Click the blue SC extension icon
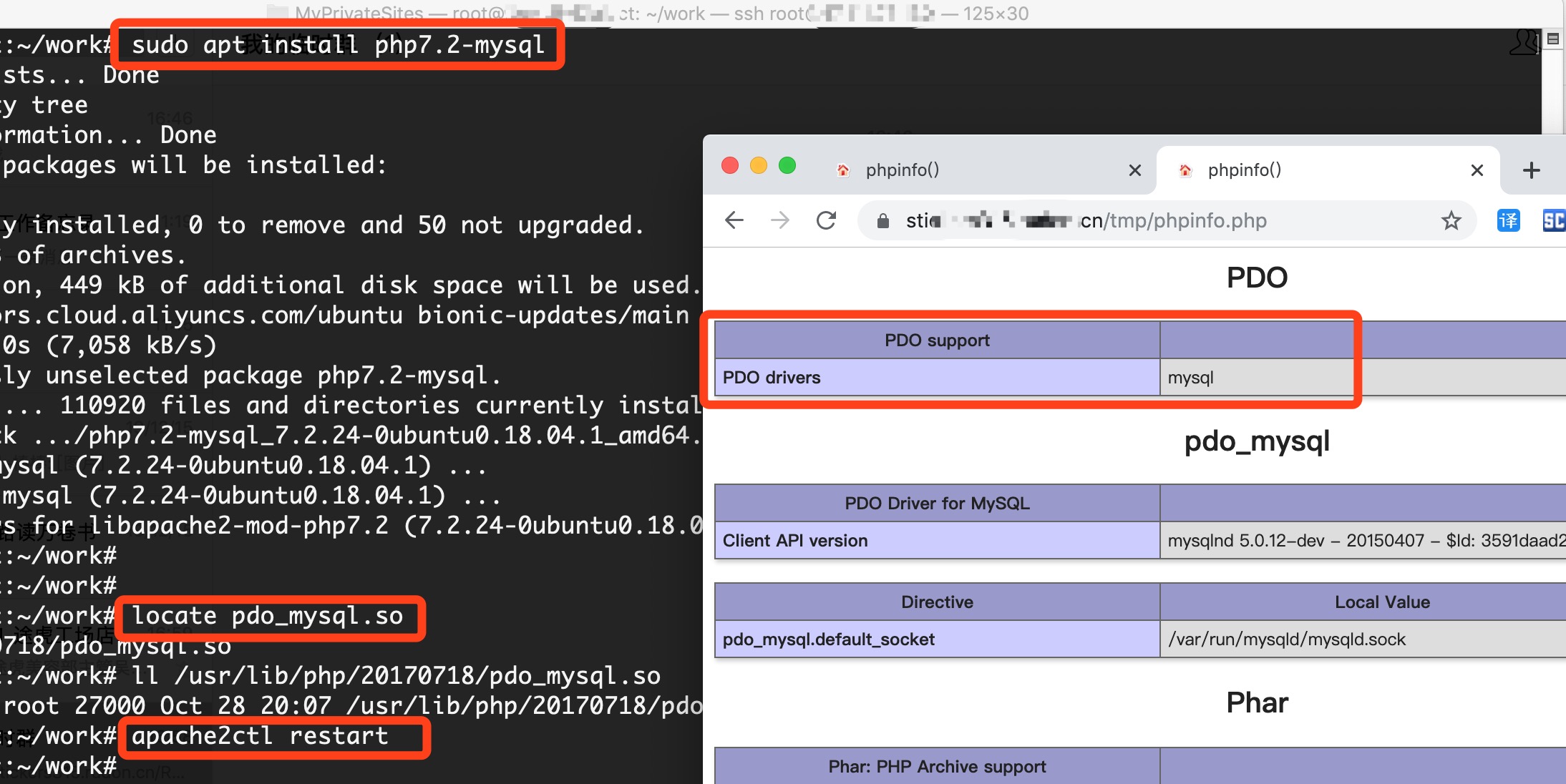 1555,220
